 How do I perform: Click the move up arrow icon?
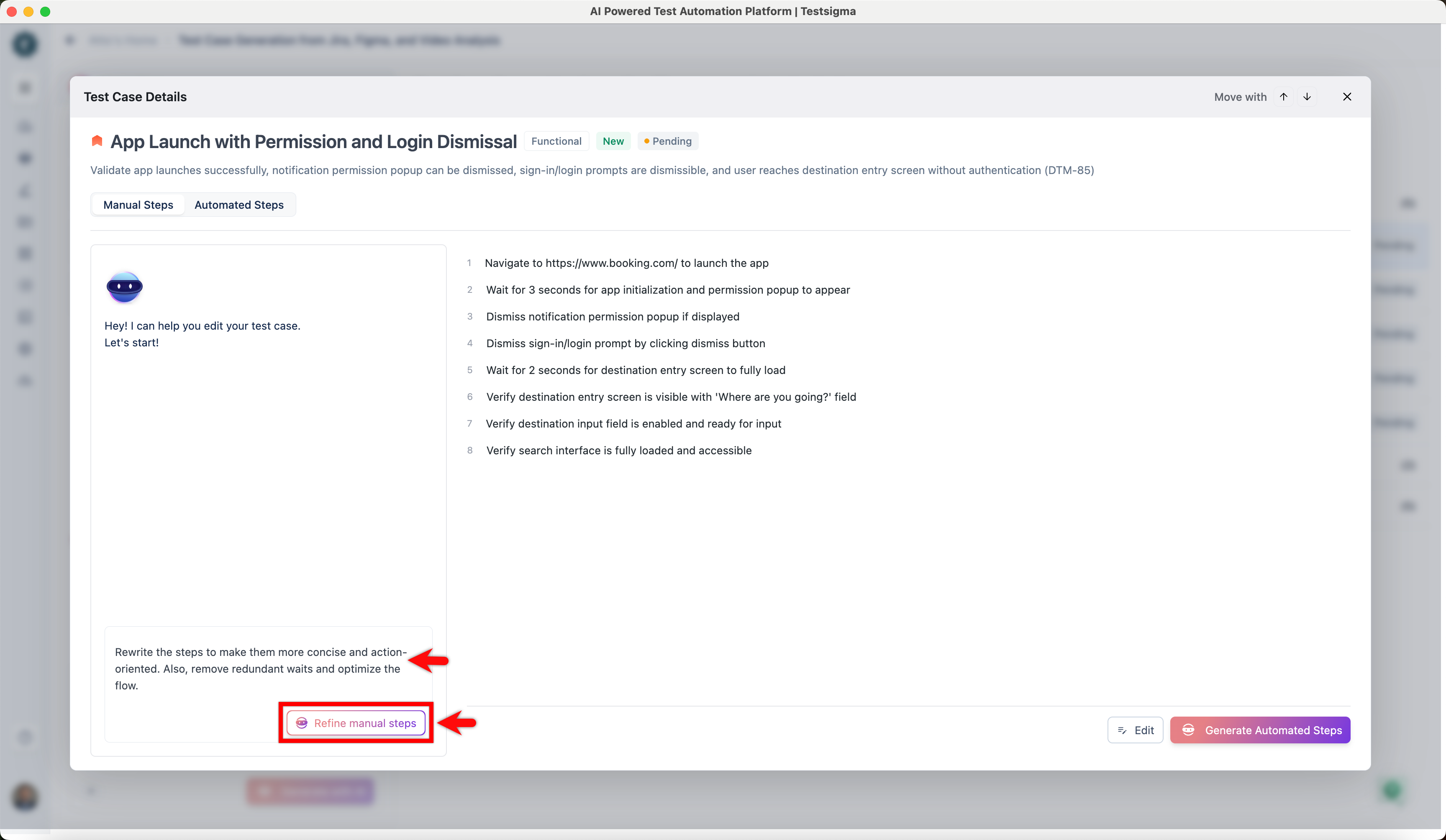point(1284,96)
